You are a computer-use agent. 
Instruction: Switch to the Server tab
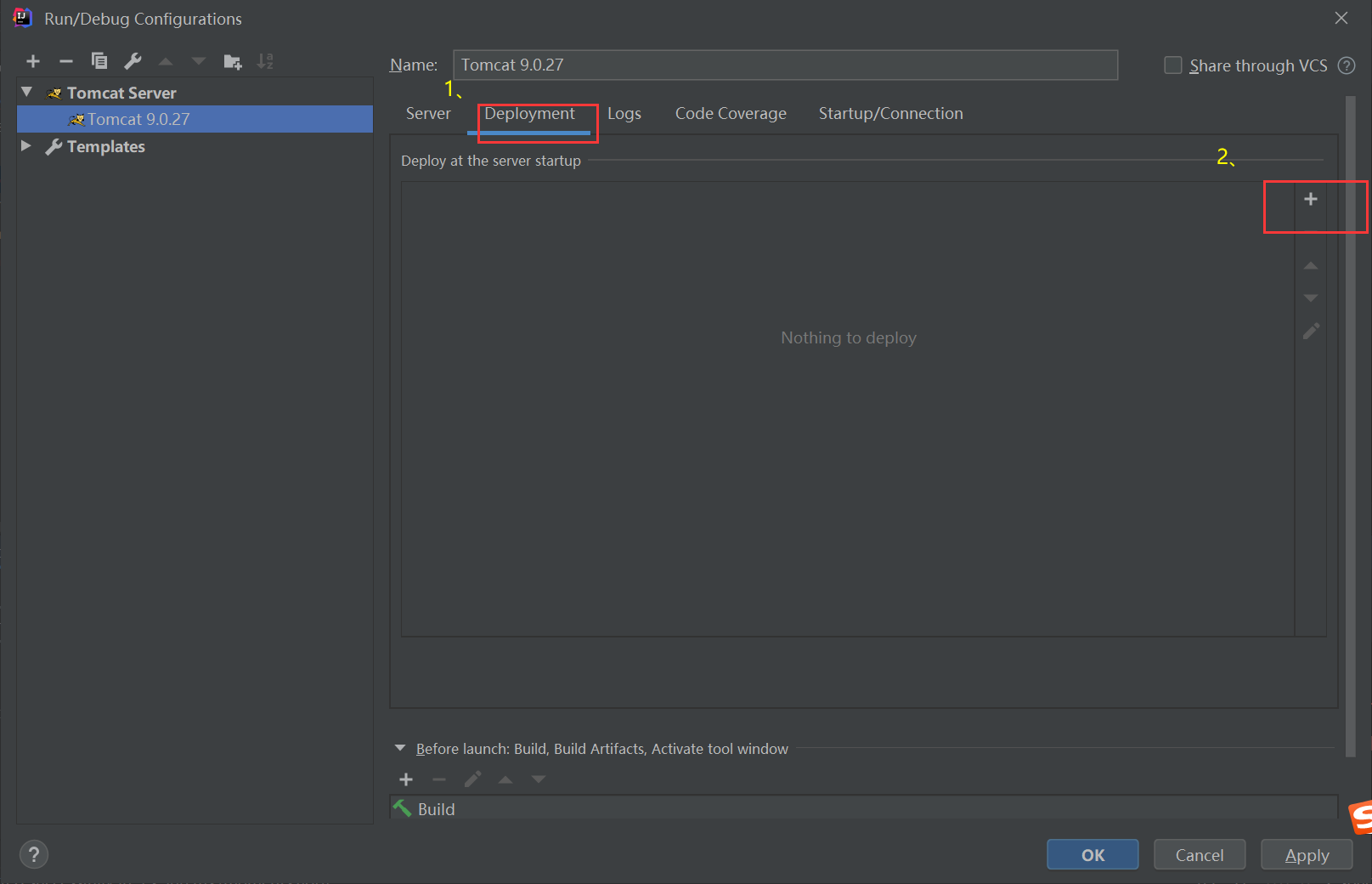428,114
